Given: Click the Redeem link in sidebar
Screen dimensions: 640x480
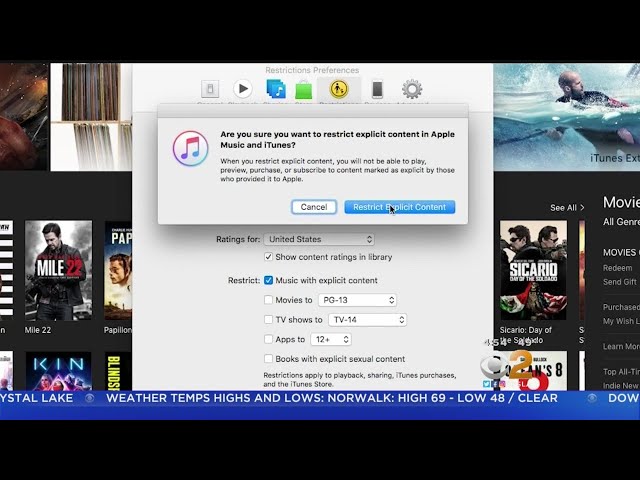Looking at the screenshot, I should click(x=618, y=268).
